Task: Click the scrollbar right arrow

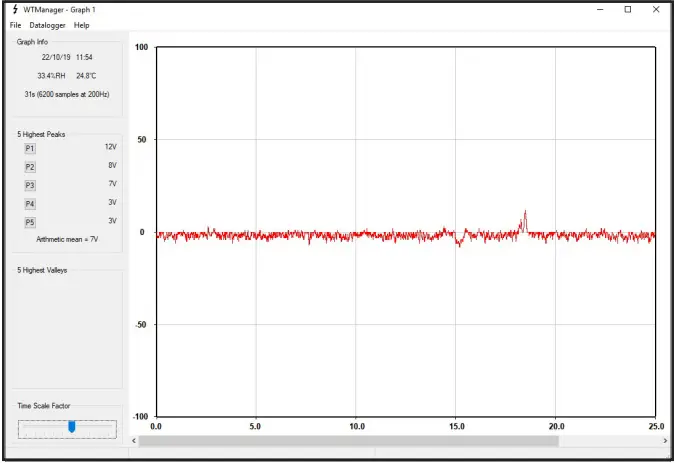Action: (x=665, y=441)
